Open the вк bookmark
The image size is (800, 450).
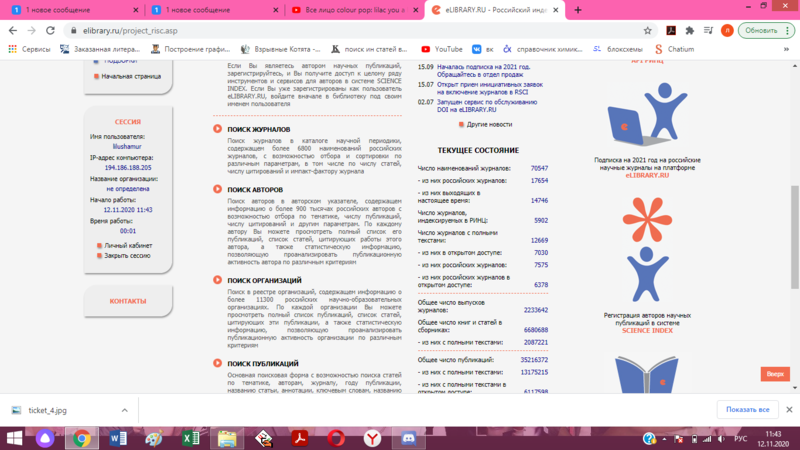pyautogui.click(x=483, y=49)
